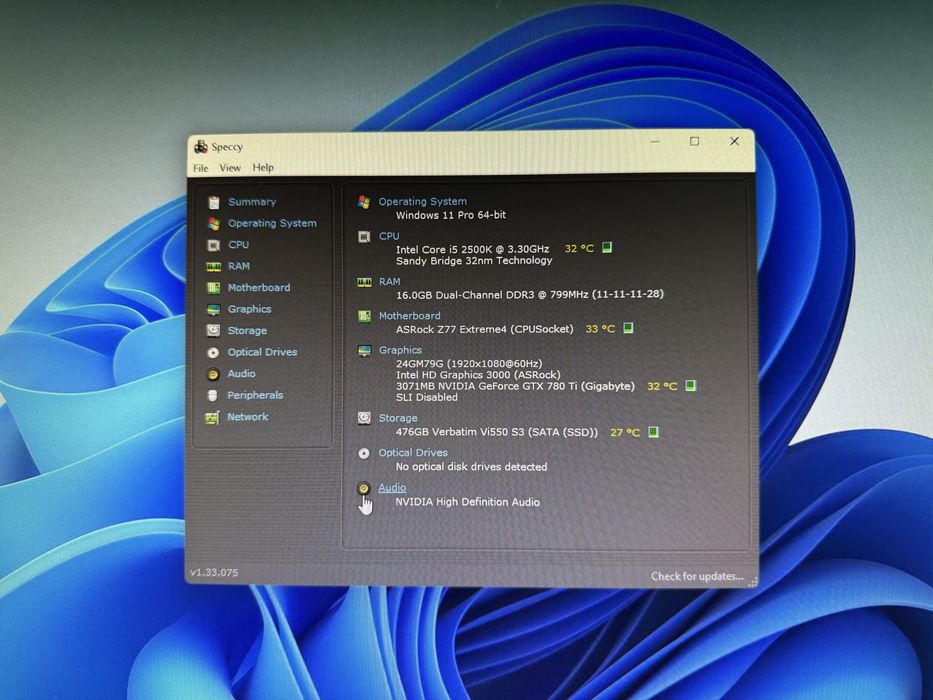Click the version number v1.33.075
933x700 pixels.
[214, 573]
